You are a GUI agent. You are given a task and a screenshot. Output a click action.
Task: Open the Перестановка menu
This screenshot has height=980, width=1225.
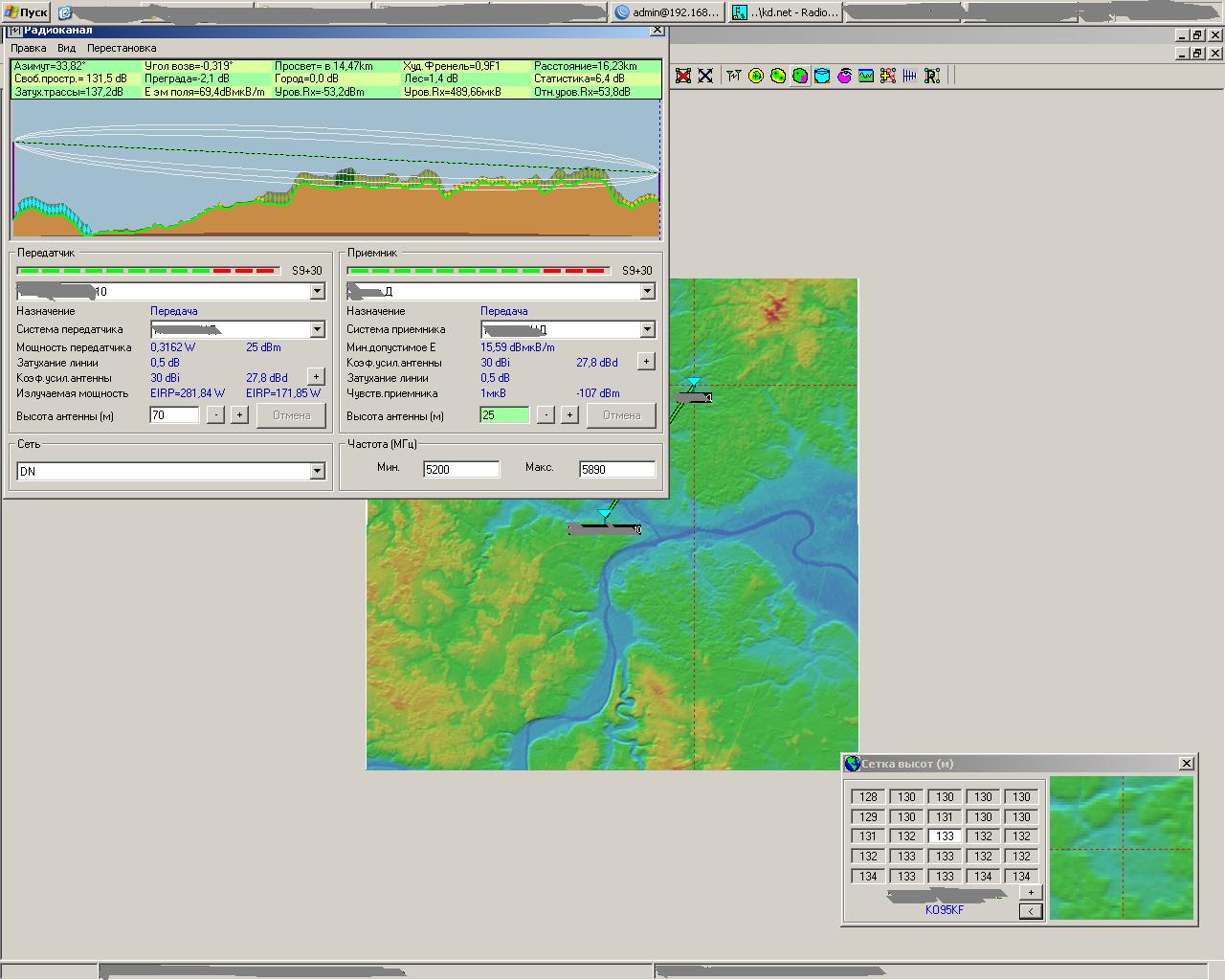pyautogui.click(x=122, y=48)
